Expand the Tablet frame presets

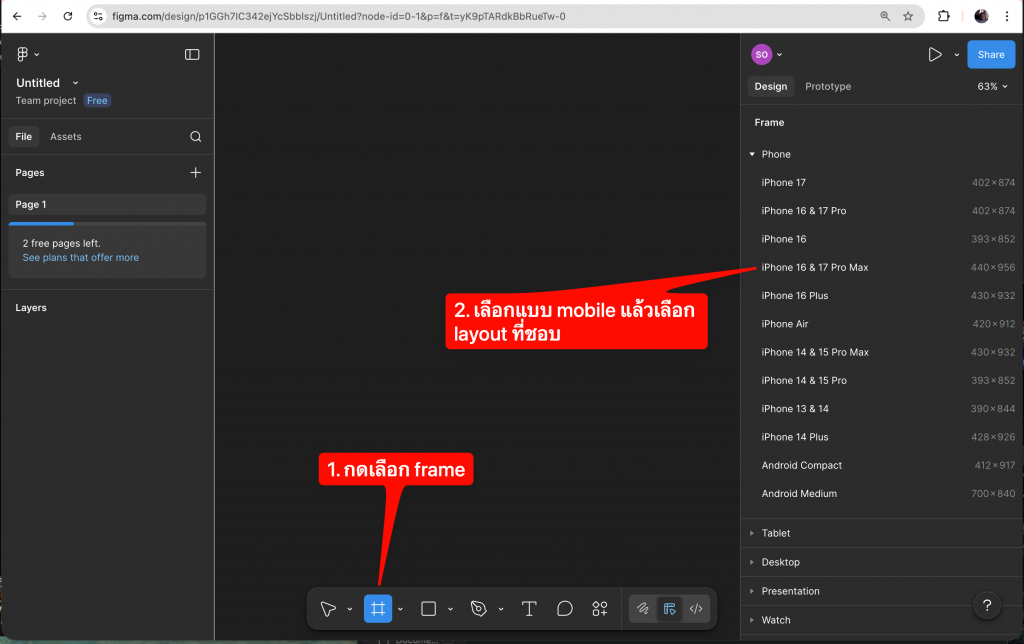click(x=775, y=534)
